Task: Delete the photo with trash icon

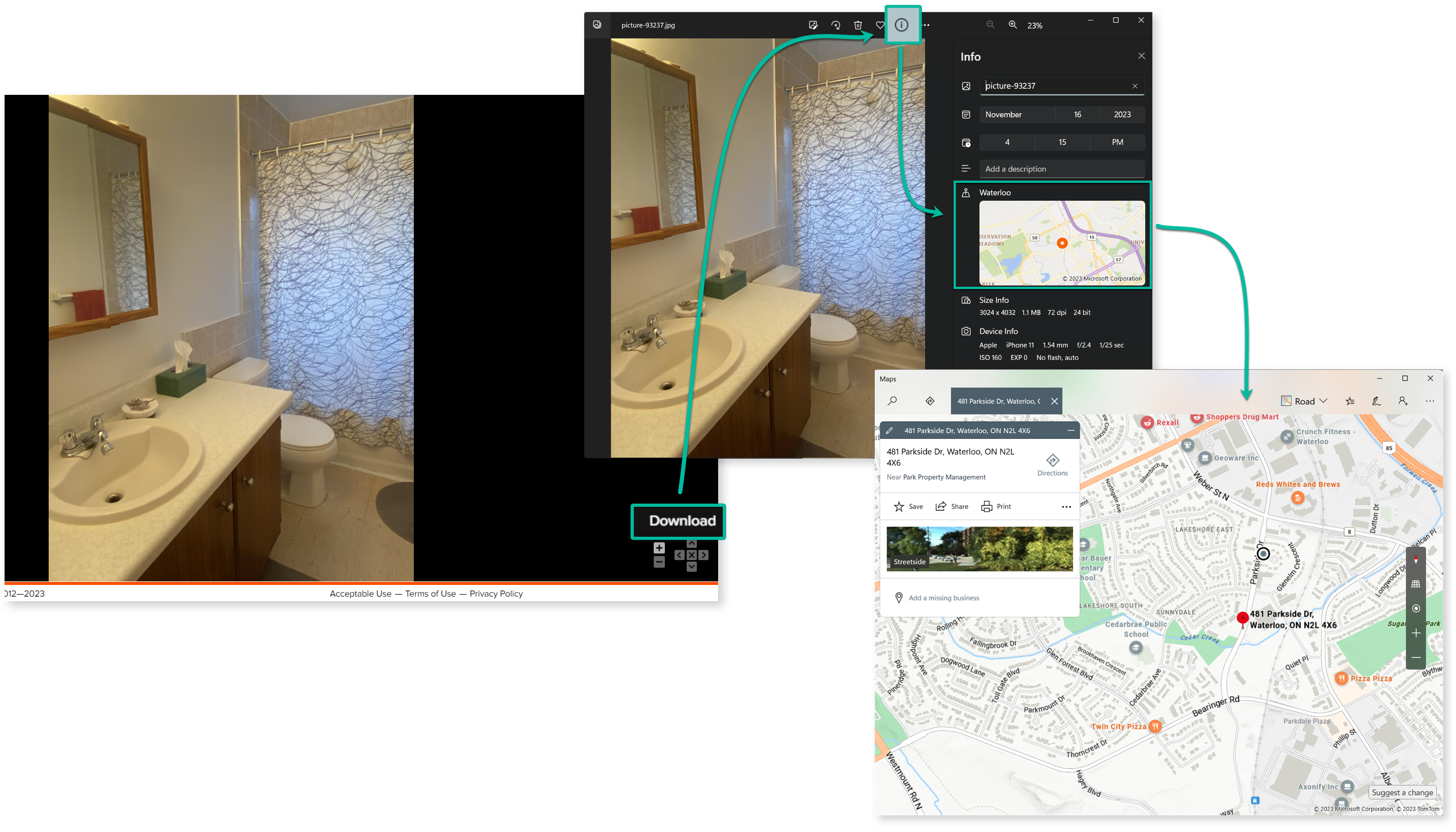Action: [x=858, y=25]
